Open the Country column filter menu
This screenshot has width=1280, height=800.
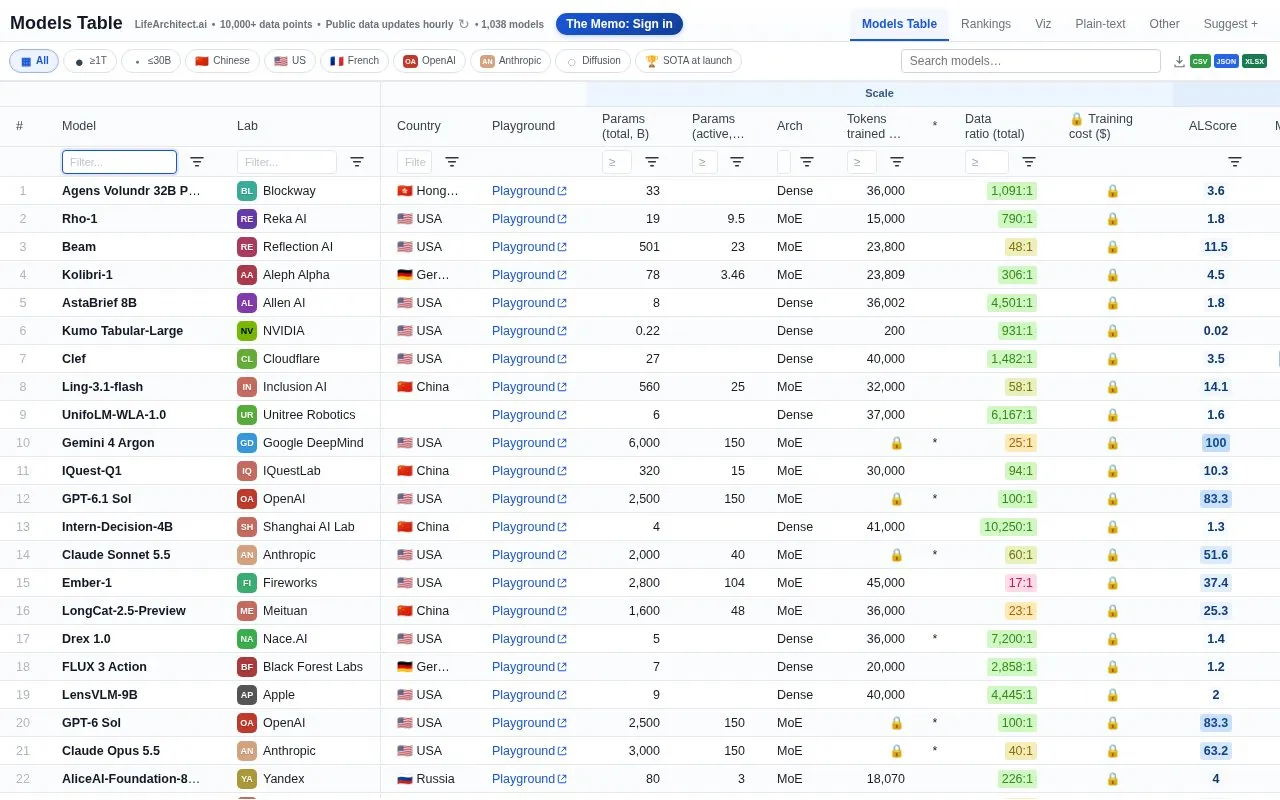pos(452,162)
